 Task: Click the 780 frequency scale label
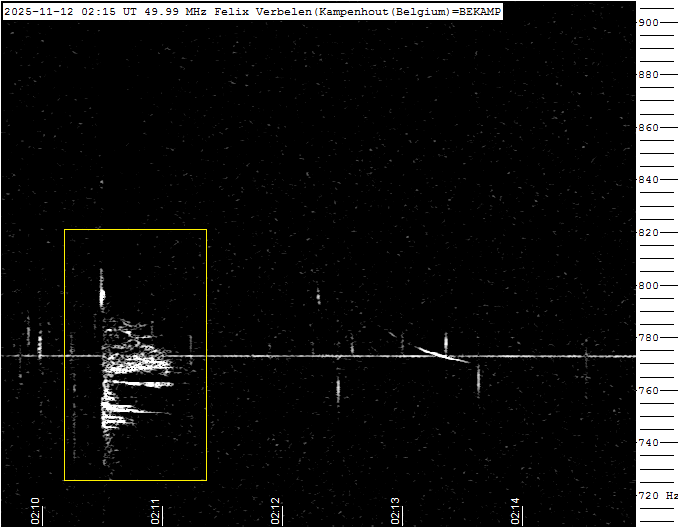[x=648, y=338]
